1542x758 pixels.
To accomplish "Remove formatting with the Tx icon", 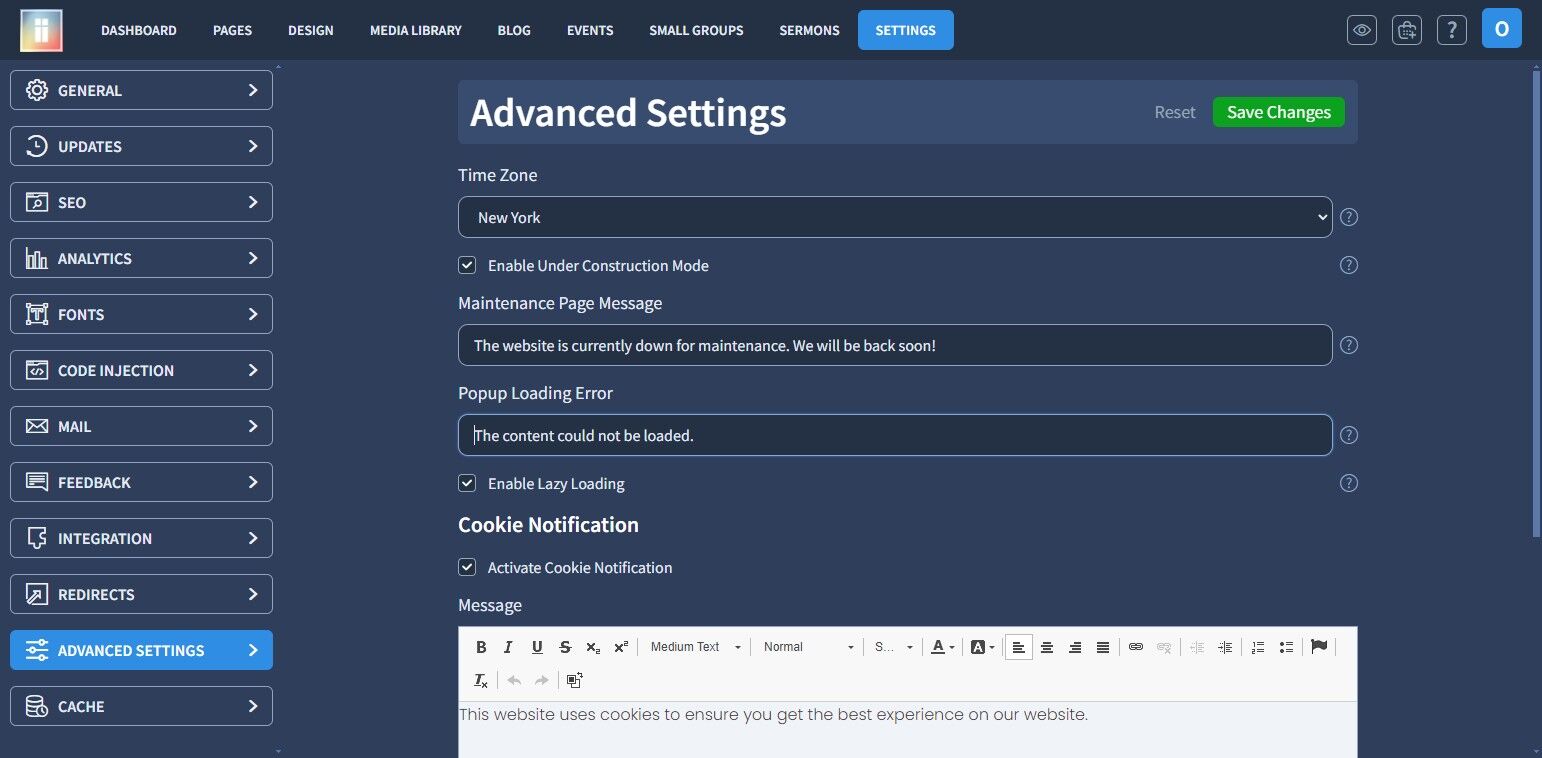I will pyautogui.click(x=481, y=680).
